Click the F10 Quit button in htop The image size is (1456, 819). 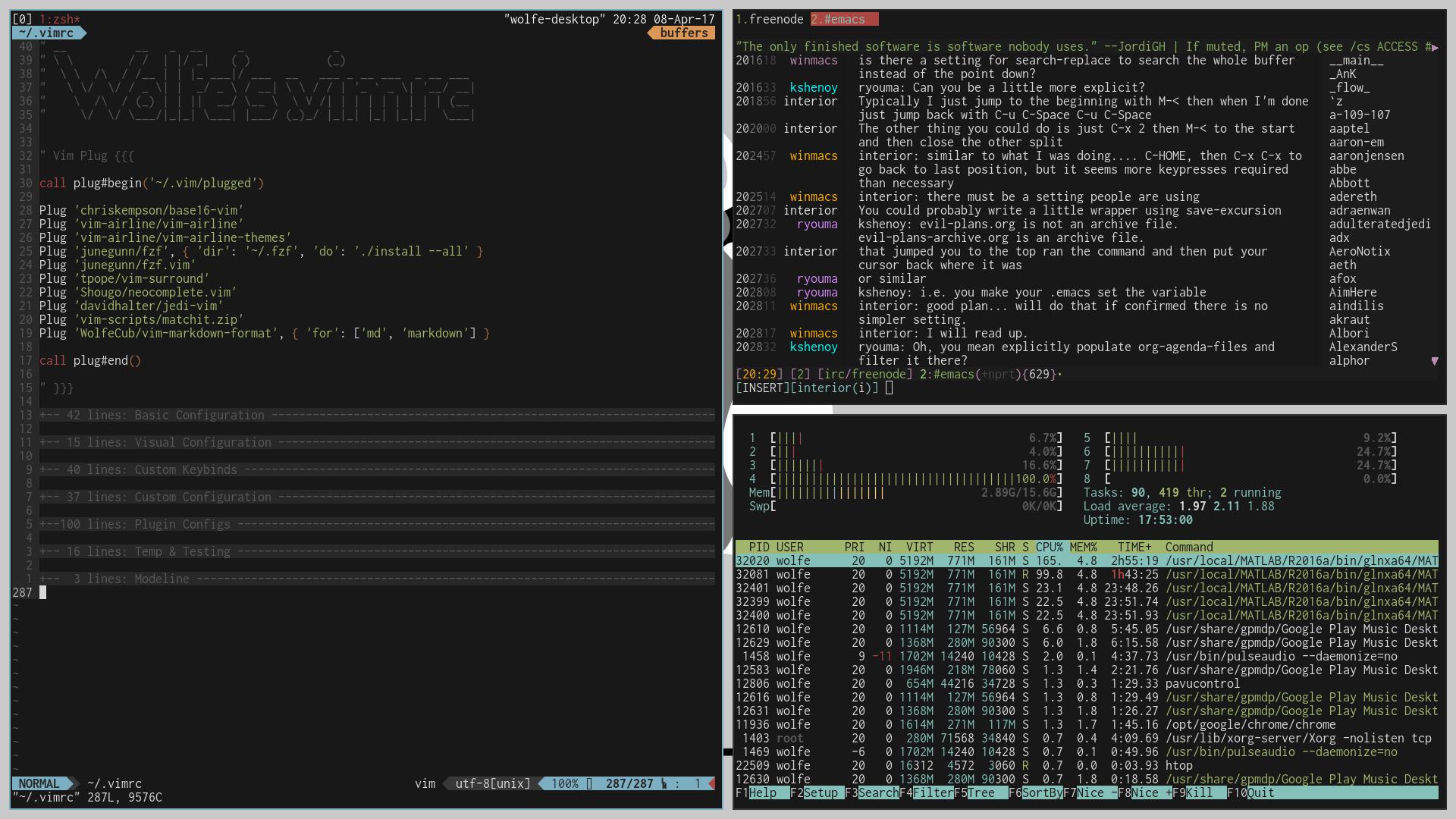coord(1260,793)
